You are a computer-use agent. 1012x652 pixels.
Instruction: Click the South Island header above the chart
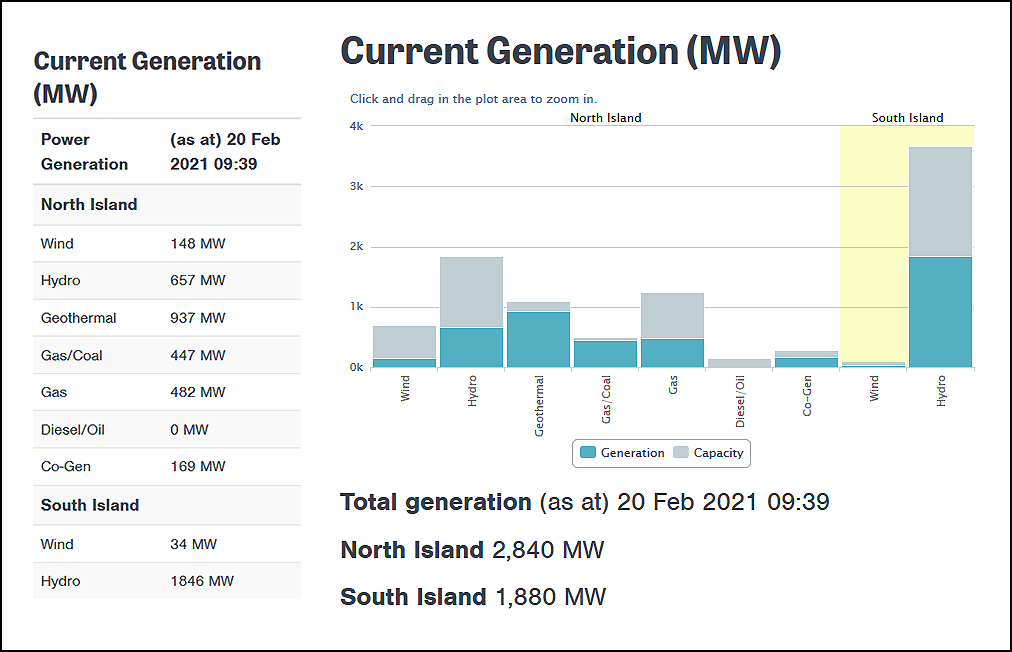point(907,118)
